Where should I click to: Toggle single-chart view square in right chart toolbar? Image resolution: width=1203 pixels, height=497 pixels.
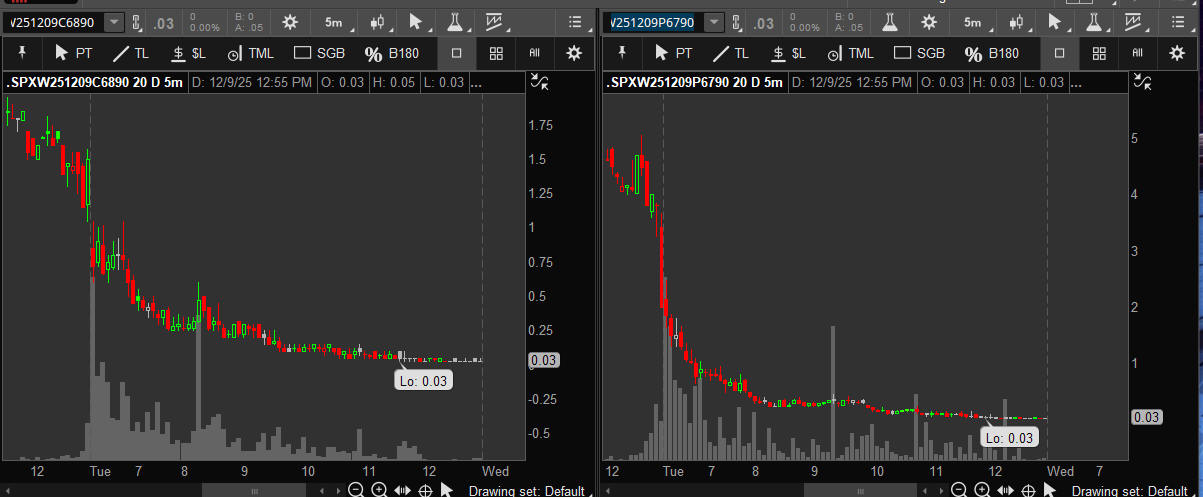1060,54
